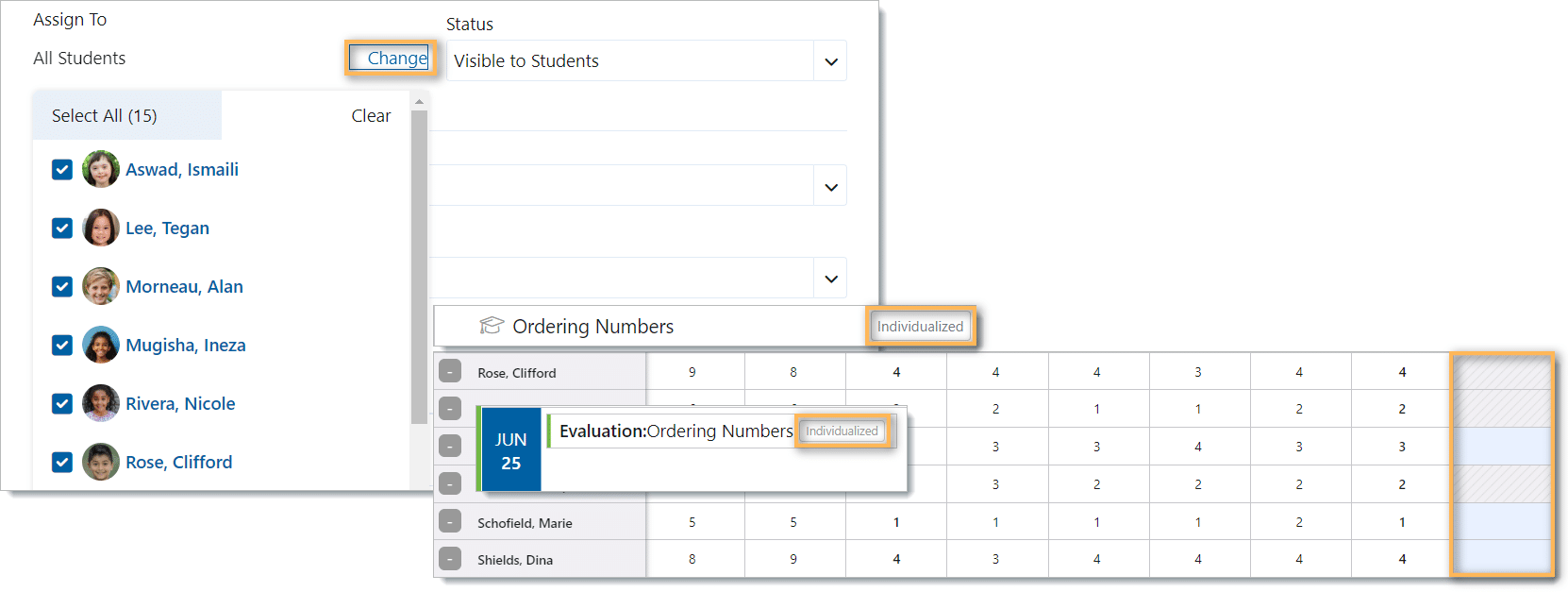Open the Visible to Students status dropdown
1568x592 pixels.
coord(830,61)
